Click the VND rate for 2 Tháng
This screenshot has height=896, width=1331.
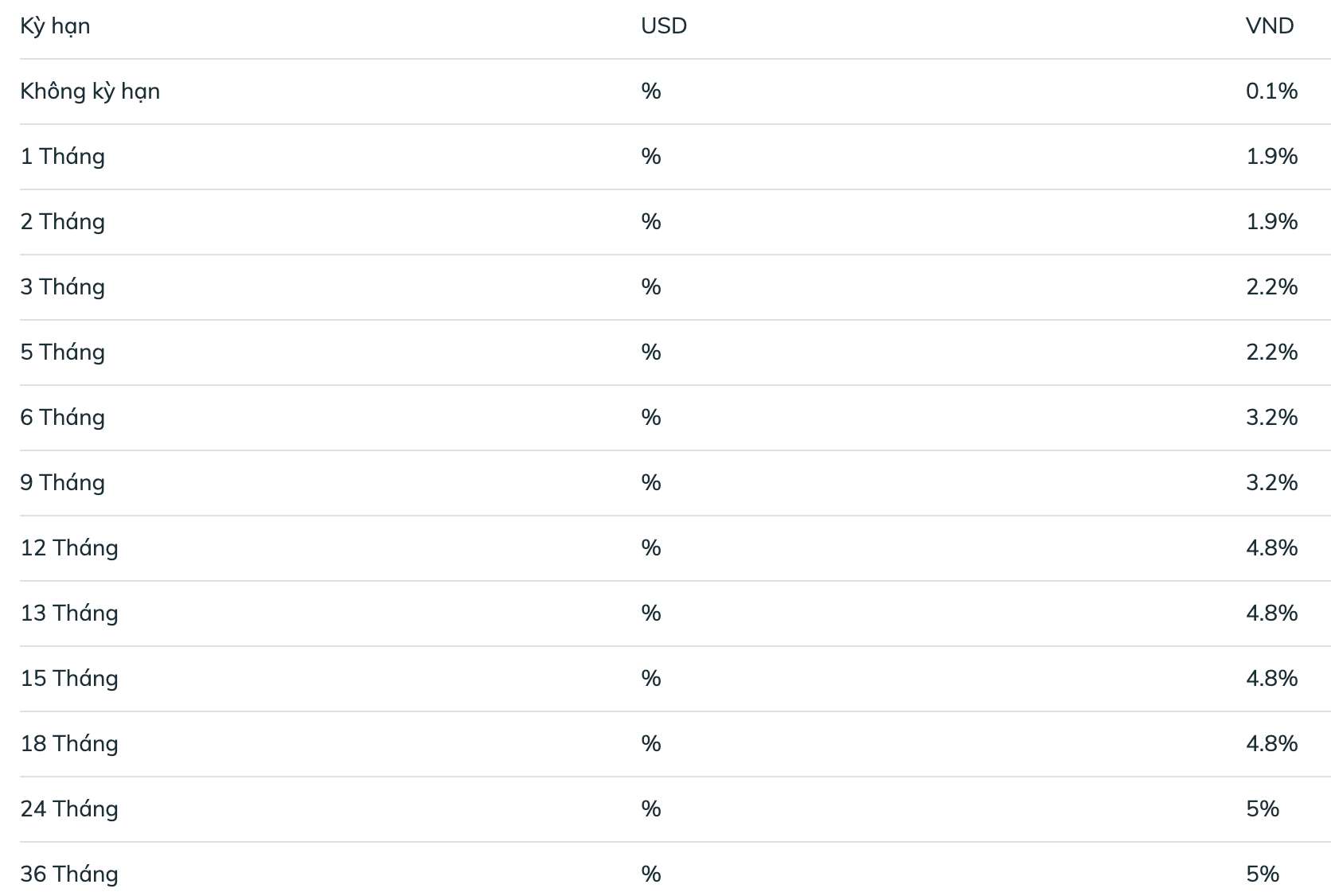[1272, 222]
